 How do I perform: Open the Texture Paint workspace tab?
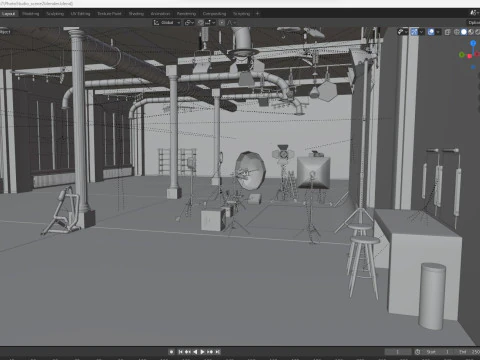pos(109,14)
